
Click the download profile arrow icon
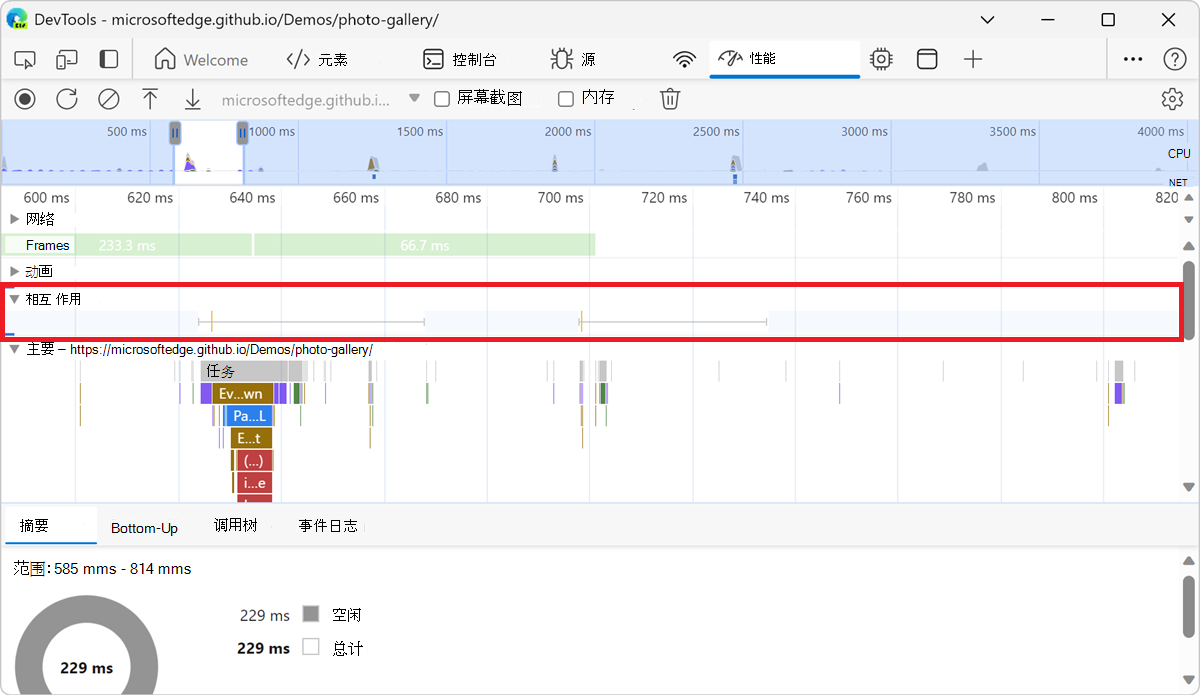click(x=192, y=99)
